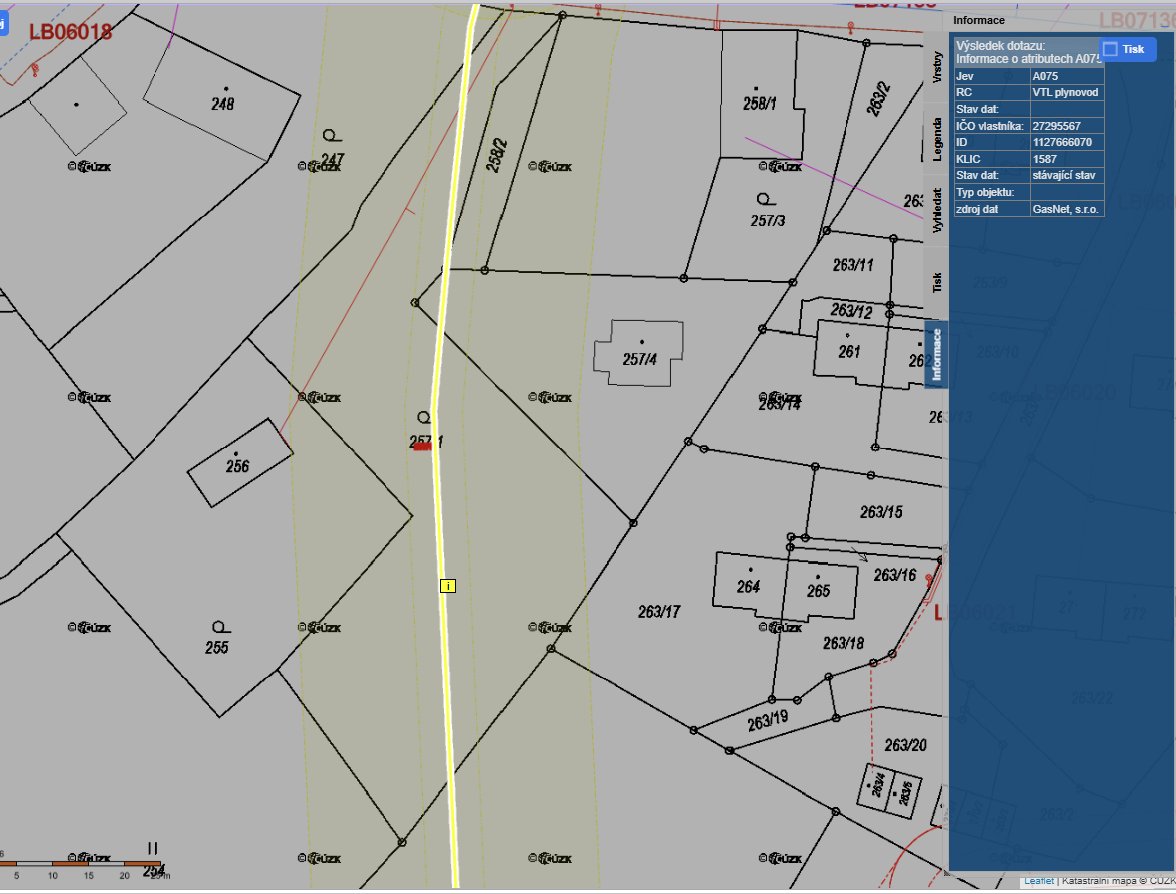This screenshot has width=1176, height=894.
Task: Click the yellow "i" marker on the pipeline
Action: pos(448,586)
